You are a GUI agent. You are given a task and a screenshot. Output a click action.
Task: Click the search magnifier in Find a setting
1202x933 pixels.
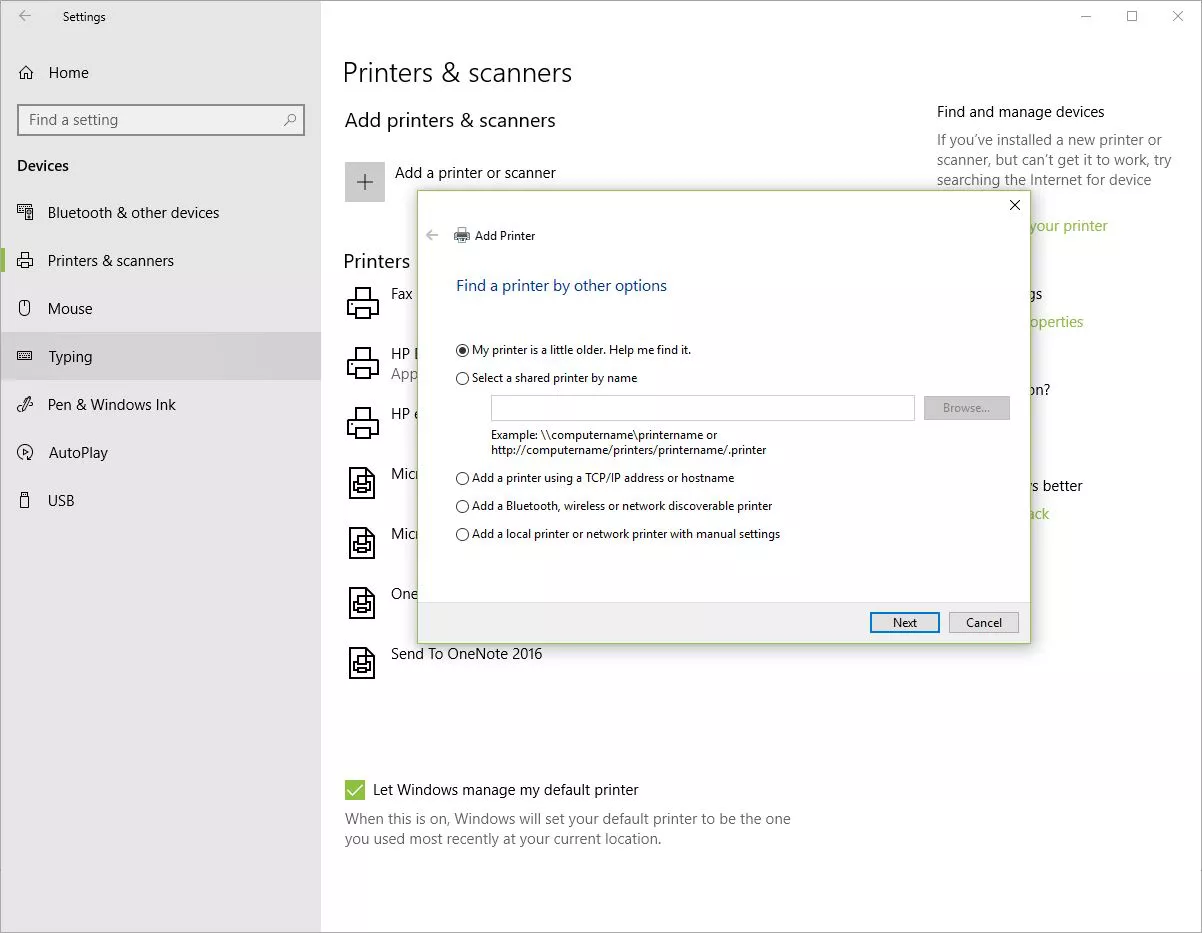(290, 120)
